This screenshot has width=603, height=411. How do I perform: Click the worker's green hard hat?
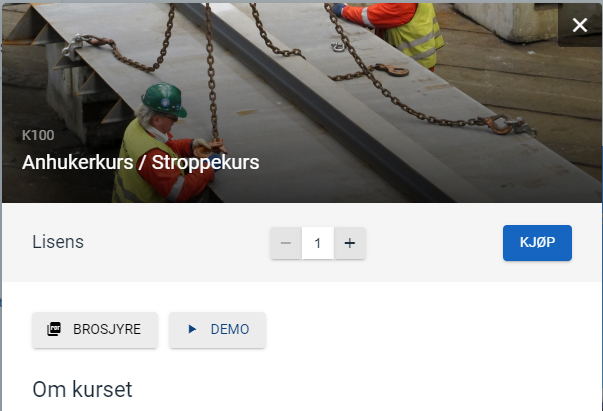[164, 100]
